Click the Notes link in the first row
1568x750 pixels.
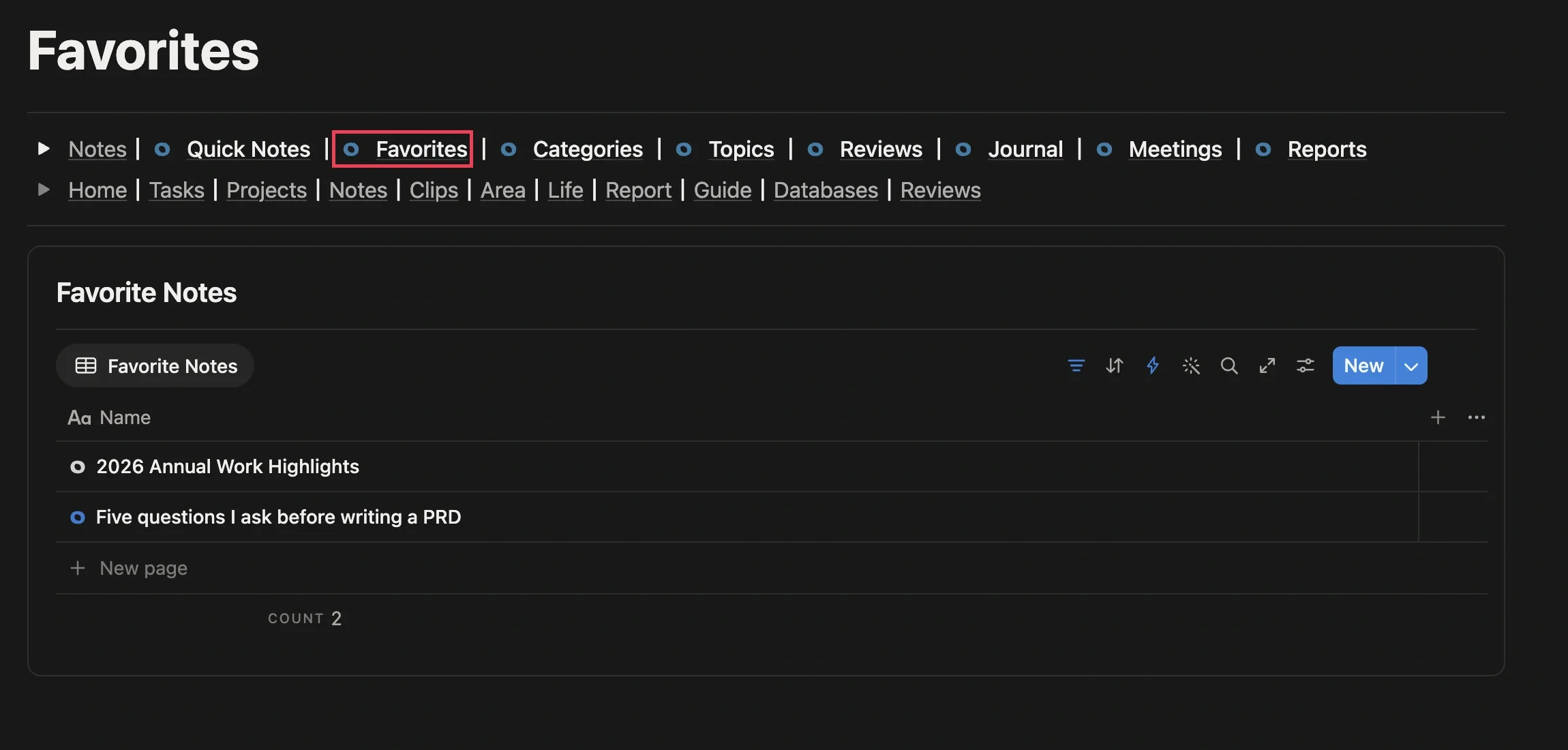tap(97, 149)
